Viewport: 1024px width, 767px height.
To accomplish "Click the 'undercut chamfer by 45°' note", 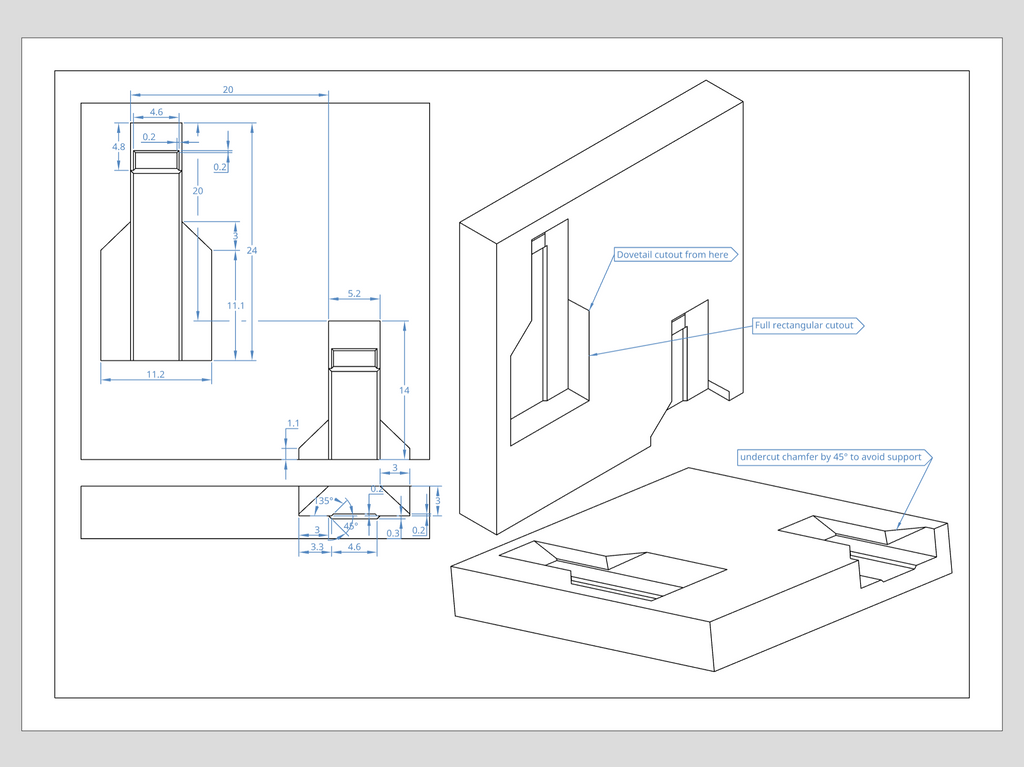I will click(x=835, y=457).
